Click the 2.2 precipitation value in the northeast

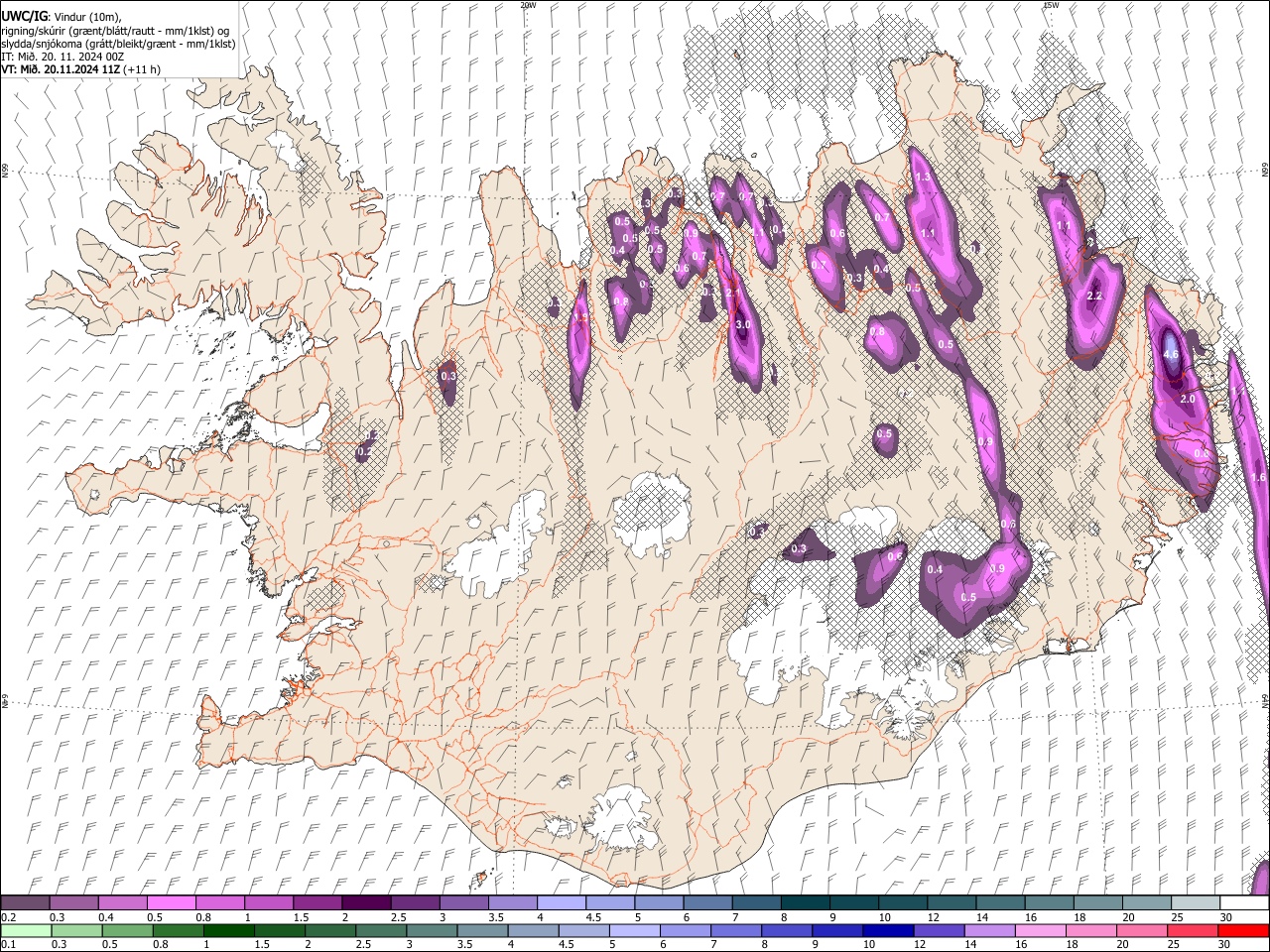(1095, 296)
